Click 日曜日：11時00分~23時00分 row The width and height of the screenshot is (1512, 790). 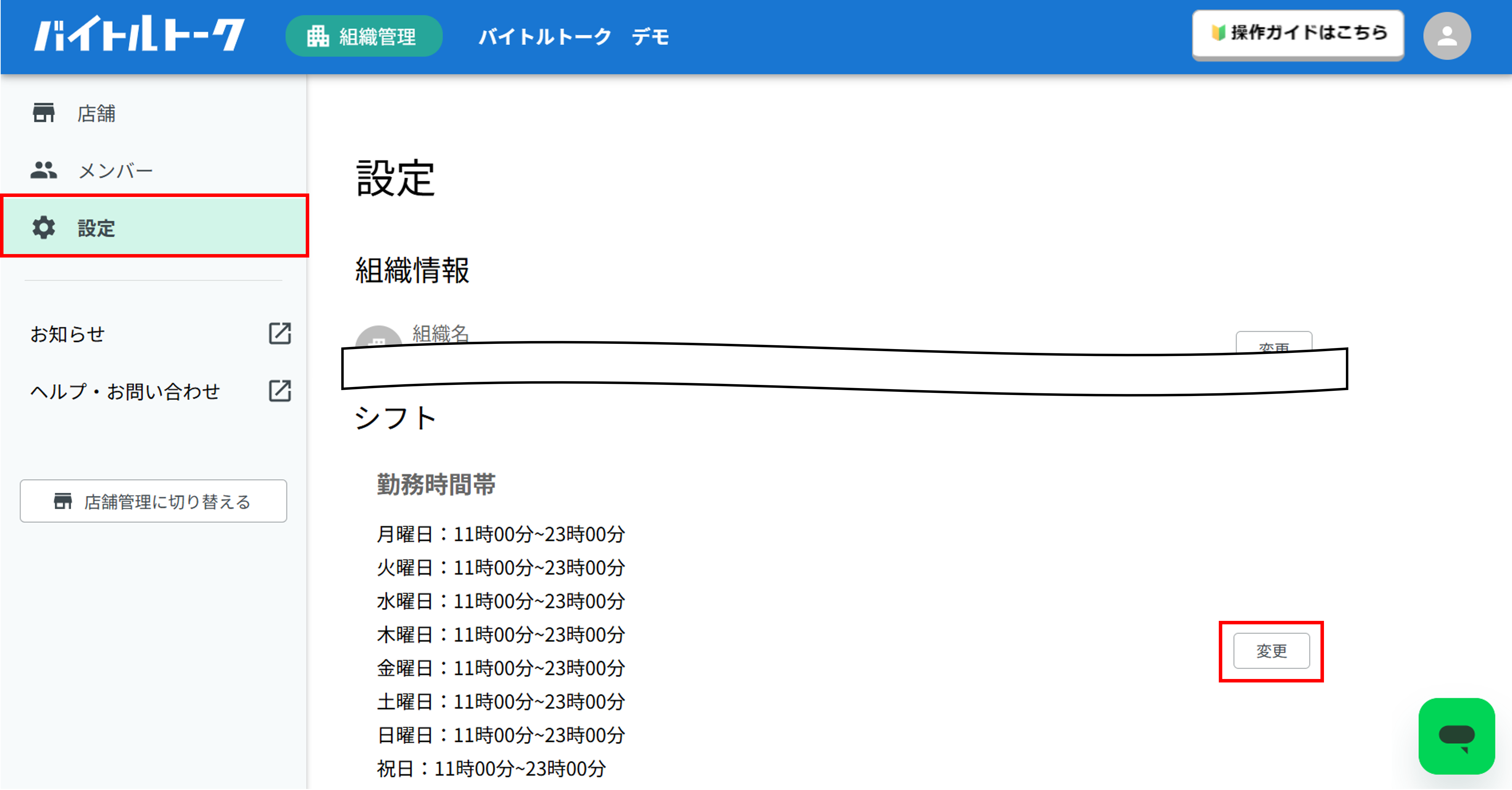(x=501, y=735)
